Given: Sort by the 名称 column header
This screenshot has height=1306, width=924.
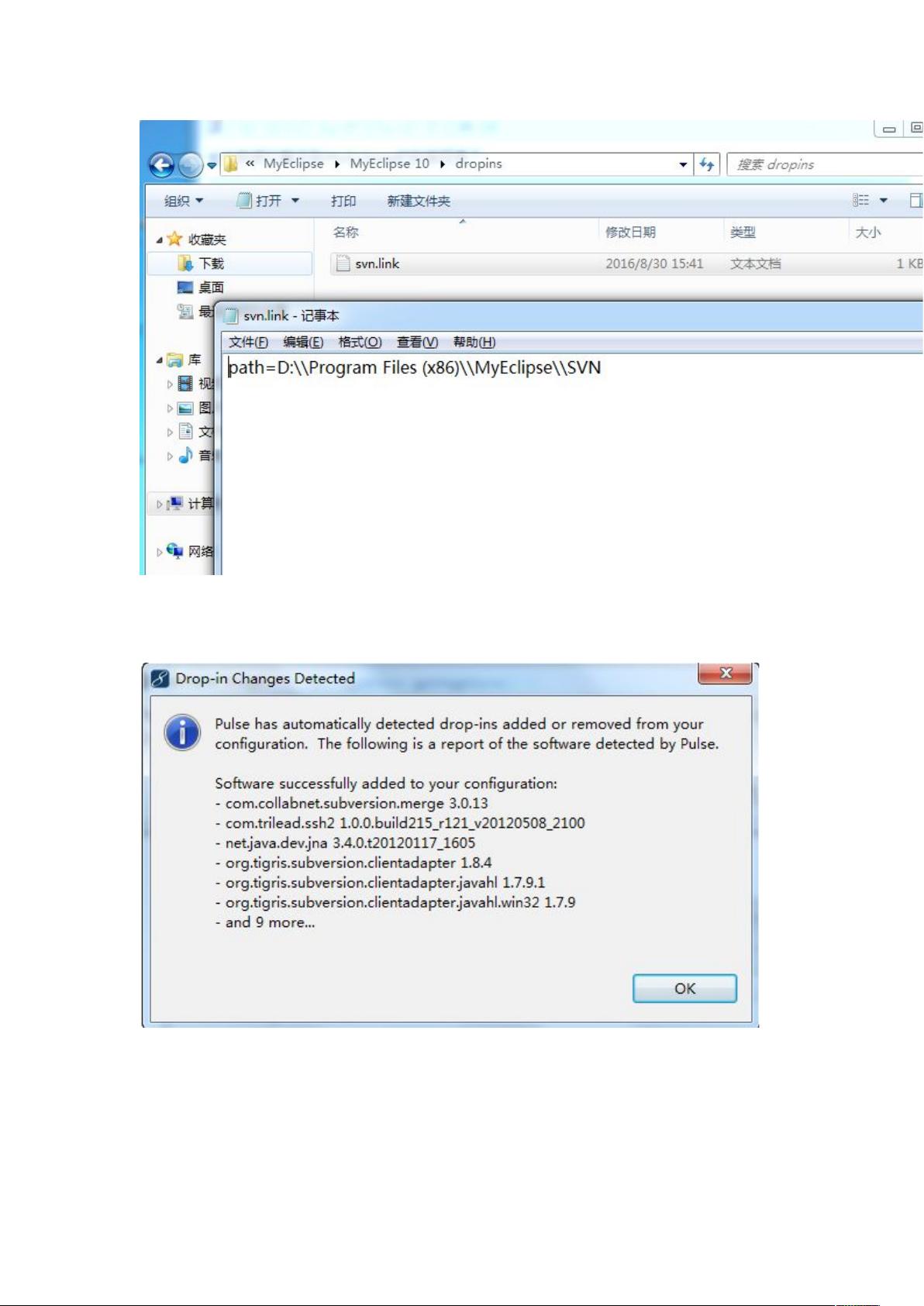Looking at the screenshot, I should [346, 232].
